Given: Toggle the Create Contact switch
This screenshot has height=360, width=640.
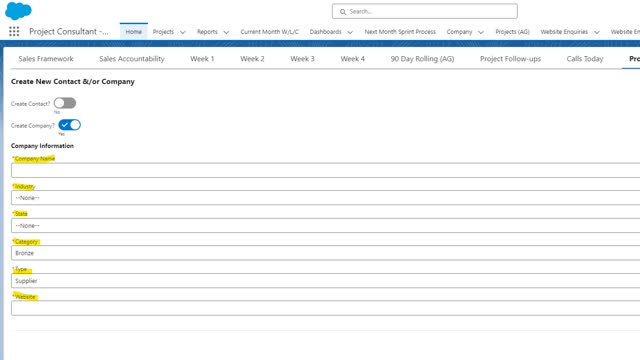Looking at the screenshot, I should click(x=65, y=103).
